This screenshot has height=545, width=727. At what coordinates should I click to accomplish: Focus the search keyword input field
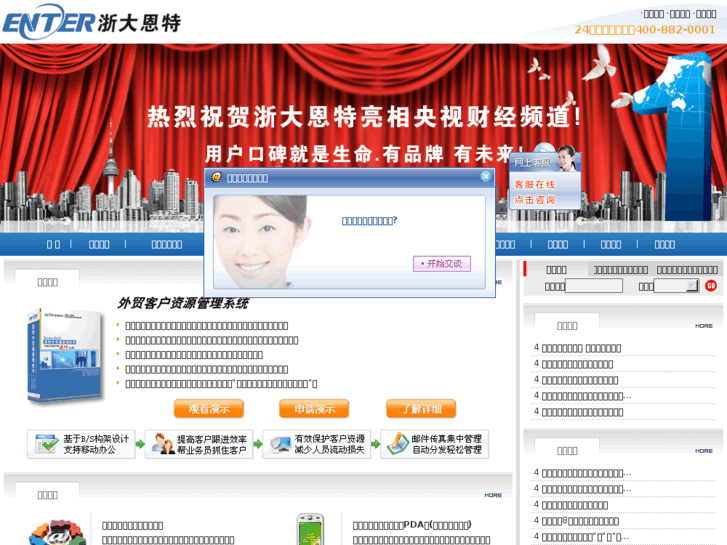(593, 286)
